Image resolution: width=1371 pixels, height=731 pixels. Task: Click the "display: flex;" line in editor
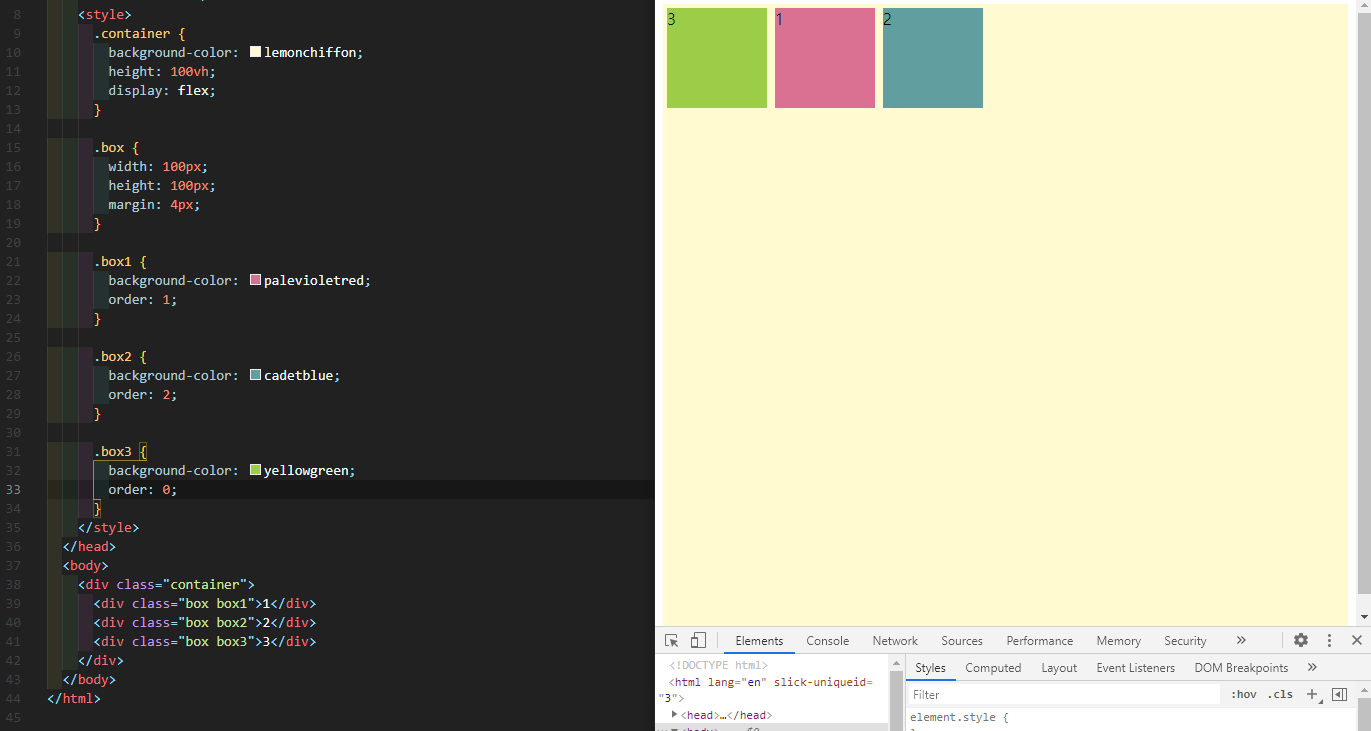162,90
